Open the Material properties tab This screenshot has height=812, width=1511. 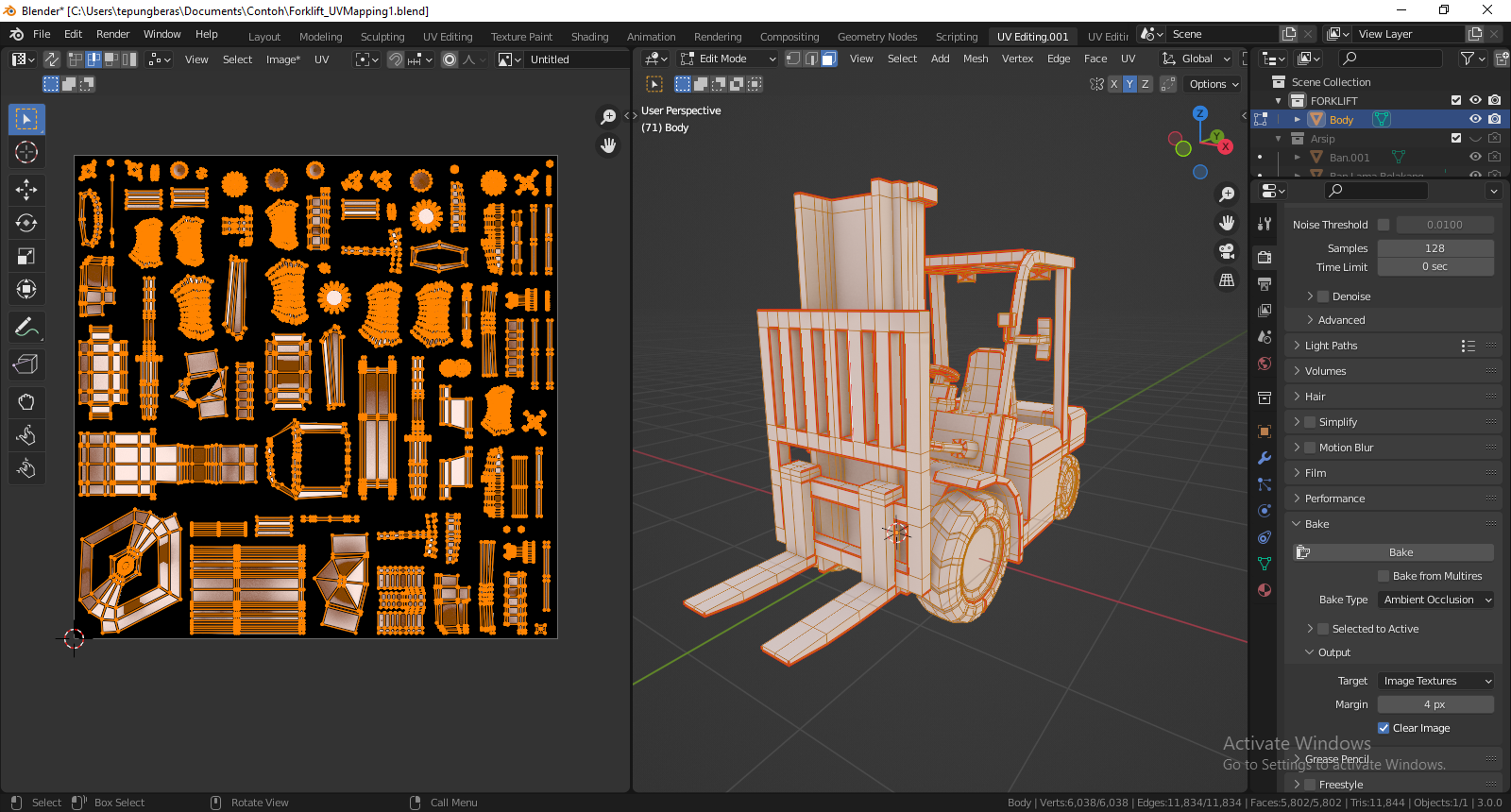coord(1265,590)
